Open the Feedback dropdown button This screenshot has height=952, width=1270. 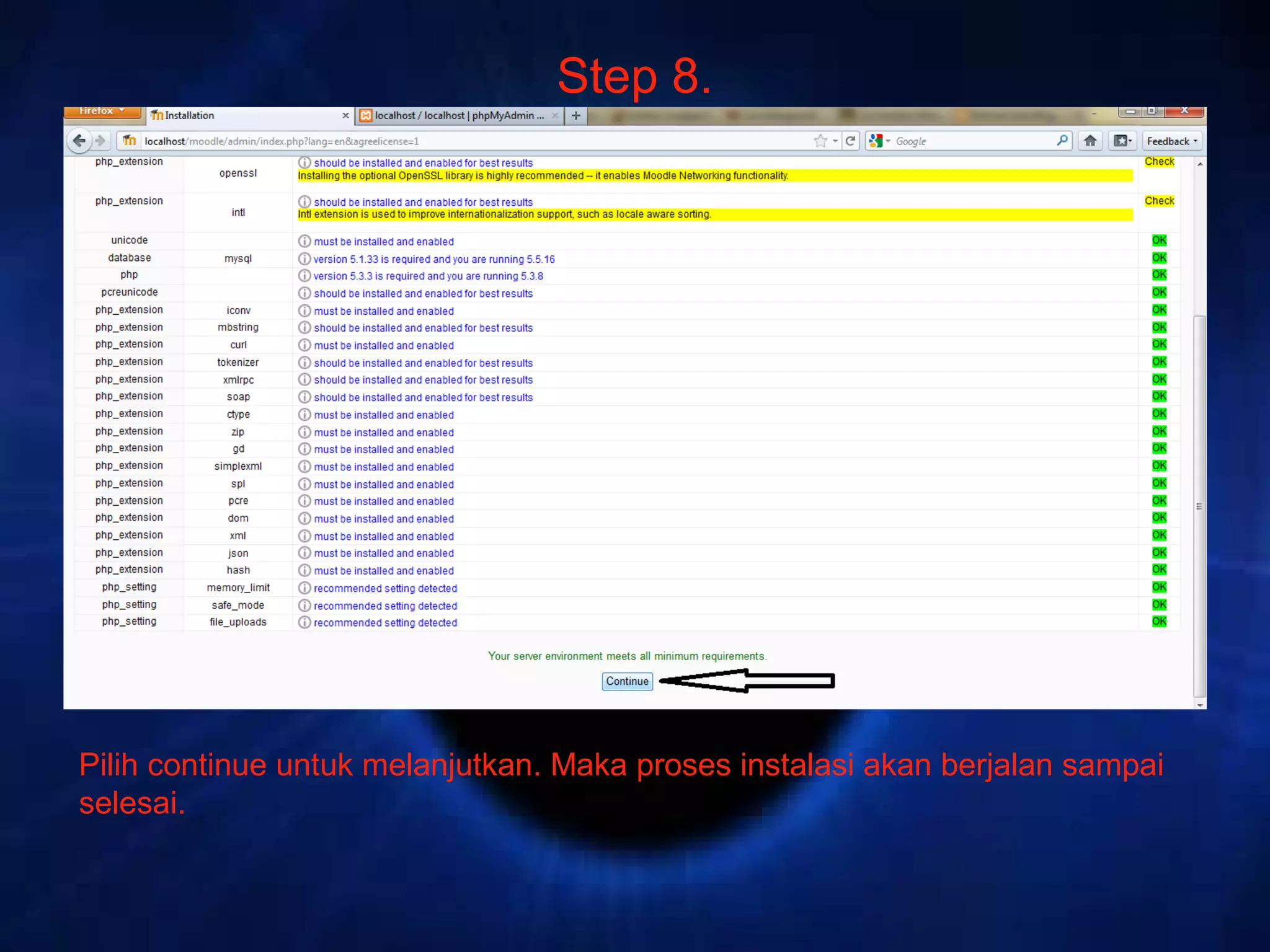(x=1172, y=141)
